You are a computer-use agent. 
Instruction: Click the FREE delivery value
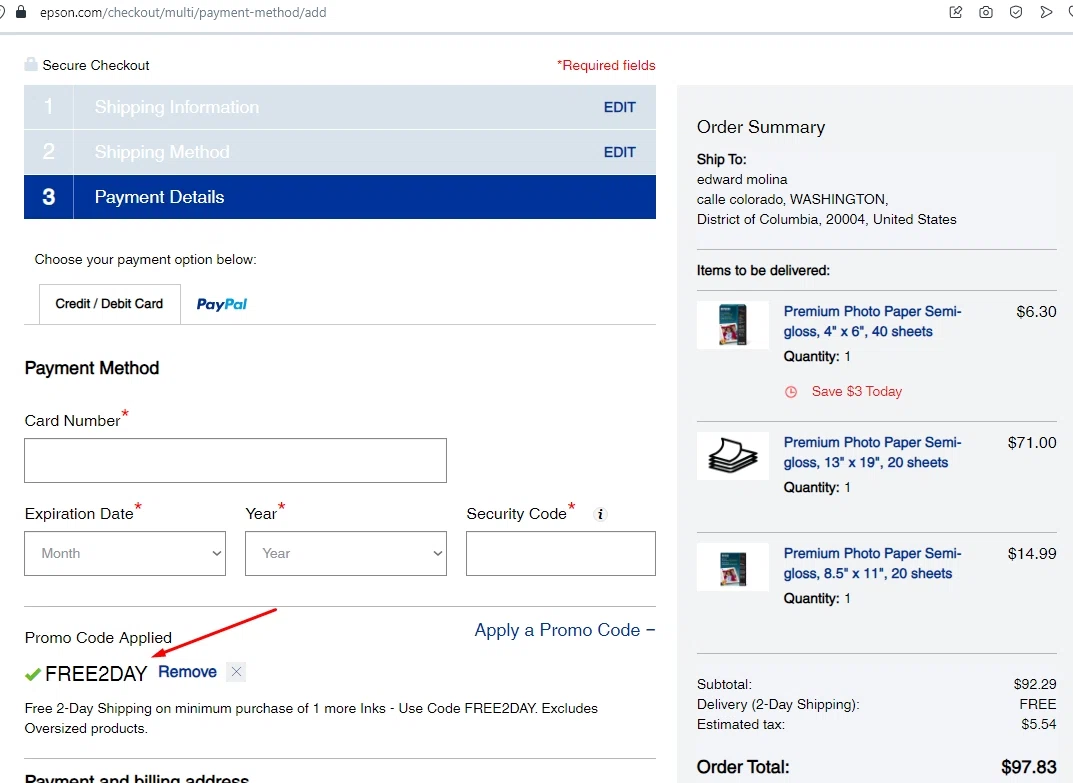coord(1037,704)
